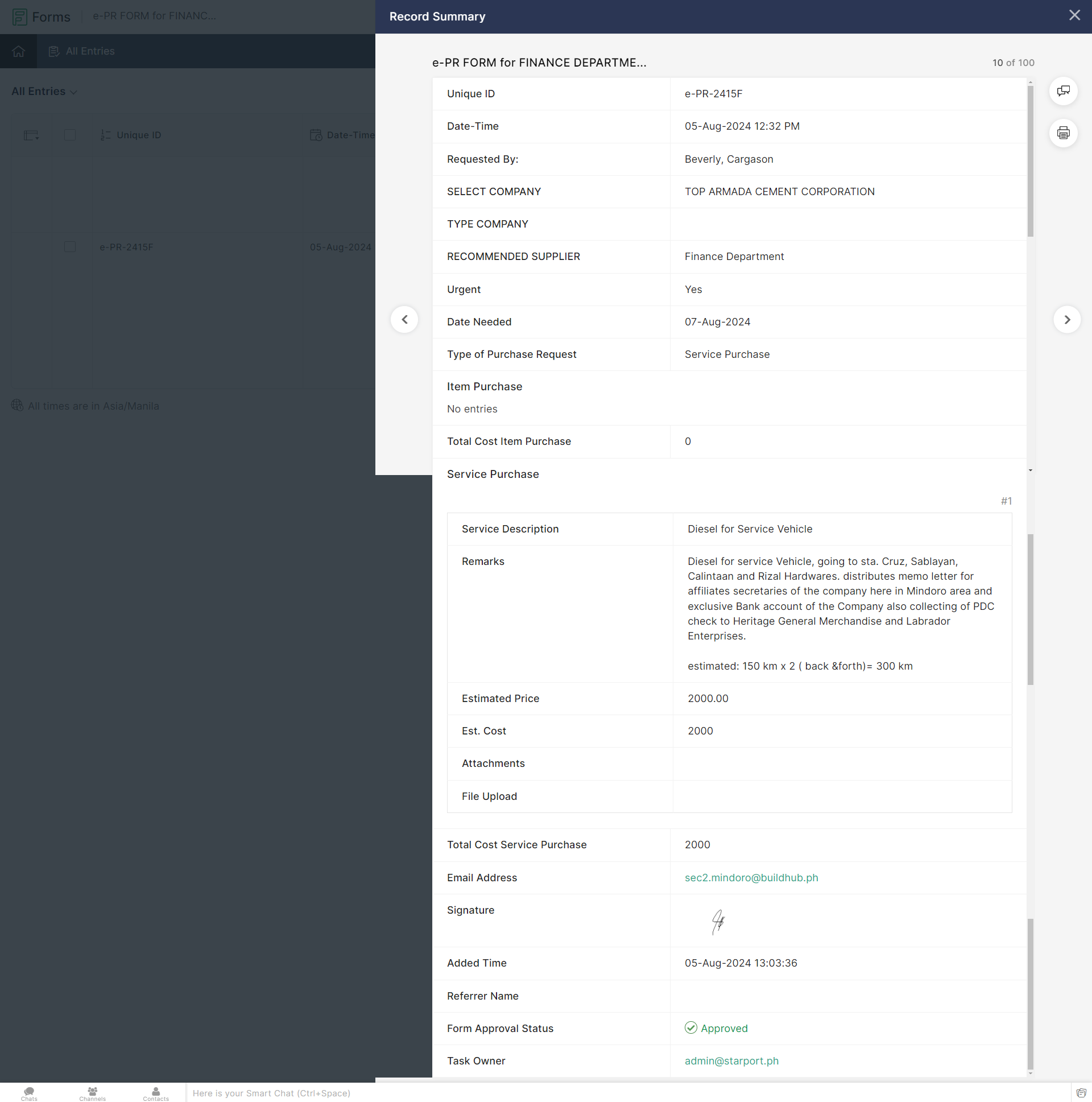This screenshot has width=1092, height=1102.
Task: Open the record comments icon
Action: click(x=1063, y=91)
